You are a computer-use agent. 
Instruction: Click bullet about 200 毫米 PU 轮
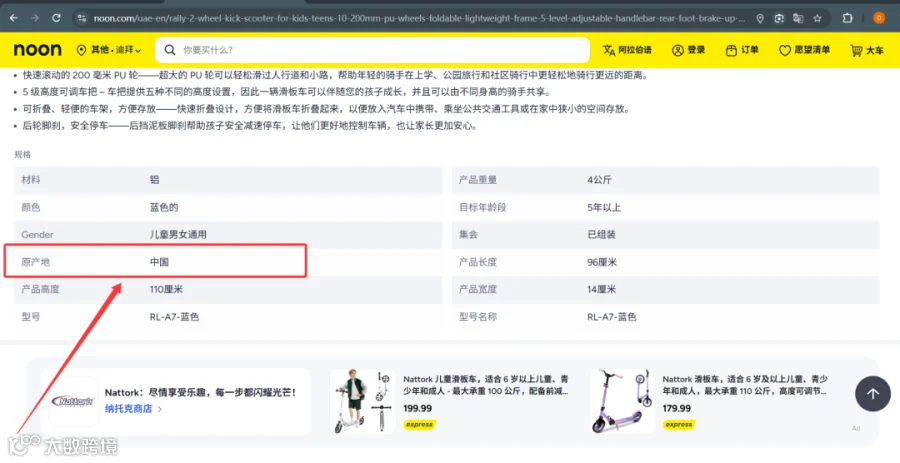click(335, 75)
